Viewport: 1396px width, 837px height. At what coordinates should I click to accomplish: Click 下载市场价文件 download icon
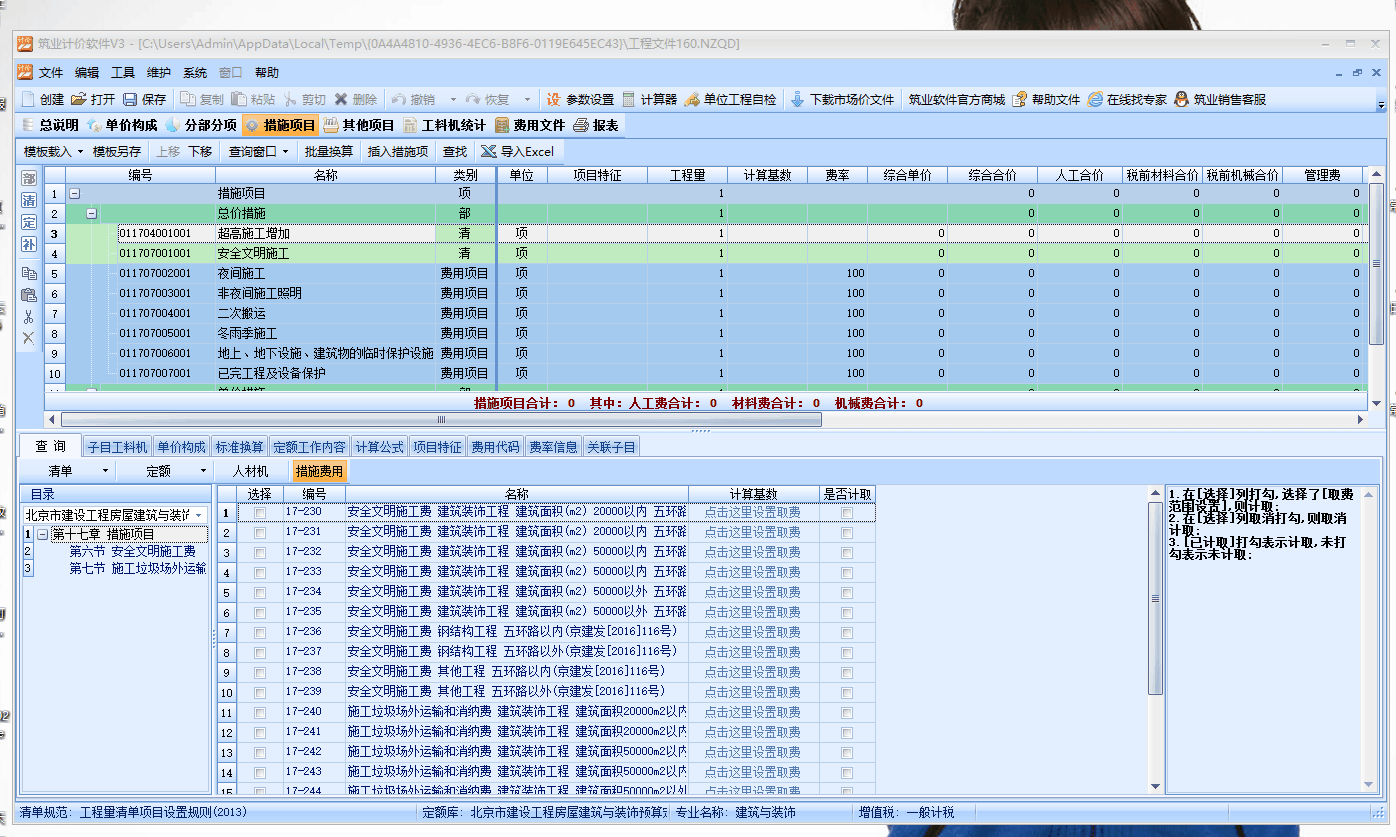(798, 100)
